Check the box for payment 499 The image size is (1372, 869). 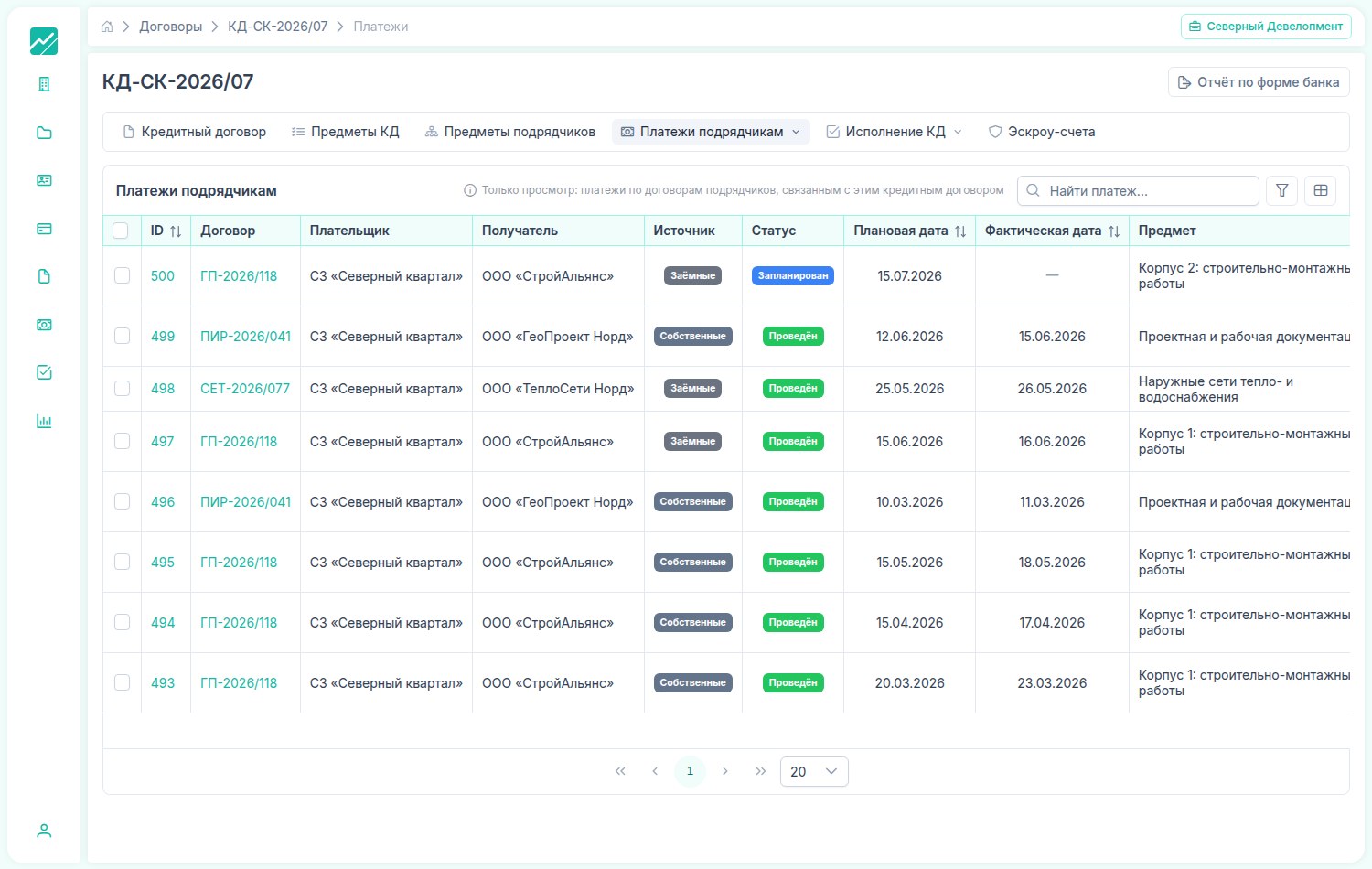pos(122,336)
